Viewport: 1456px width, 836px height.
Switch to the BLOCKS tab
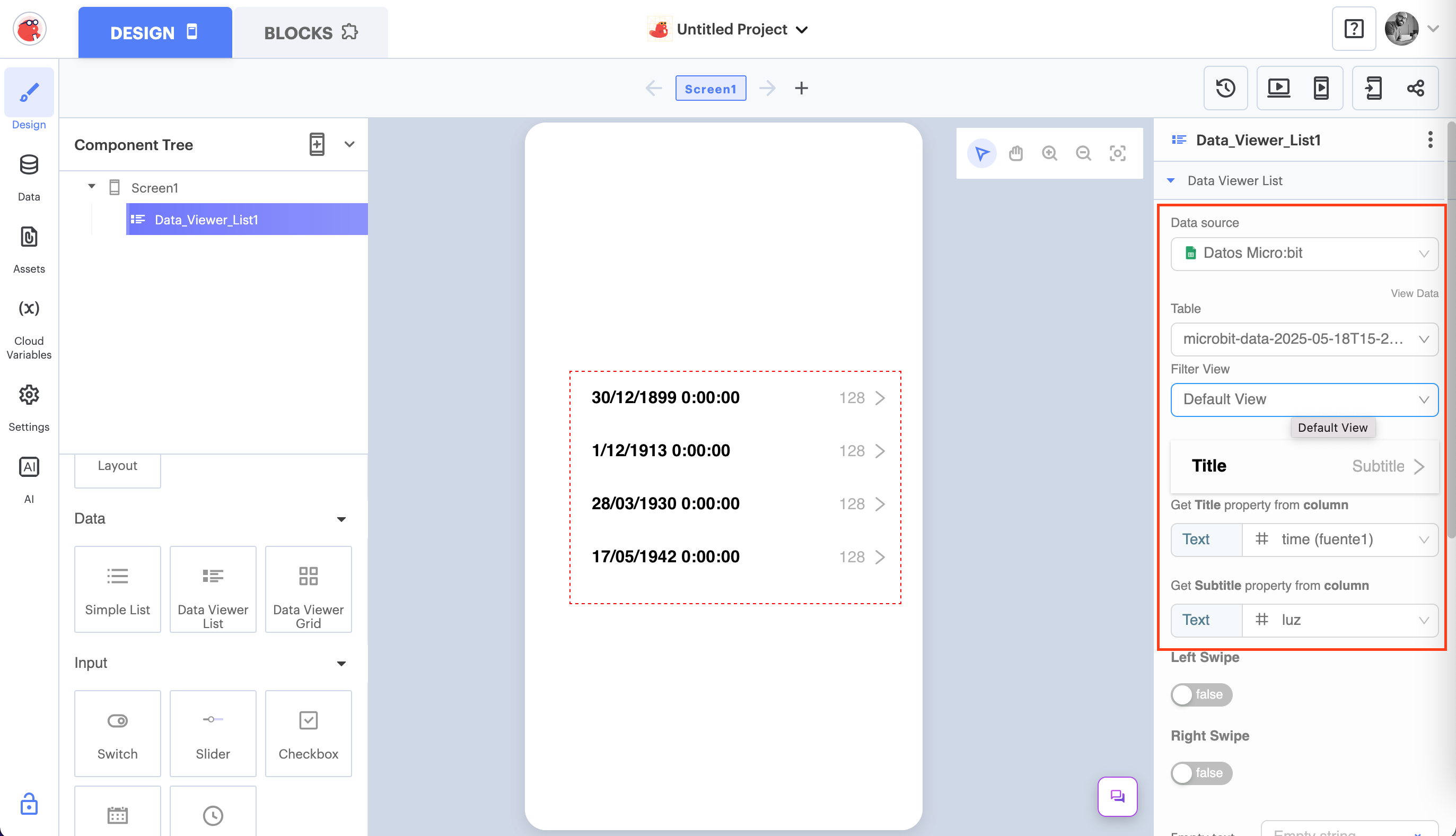(x=311, y=33)
